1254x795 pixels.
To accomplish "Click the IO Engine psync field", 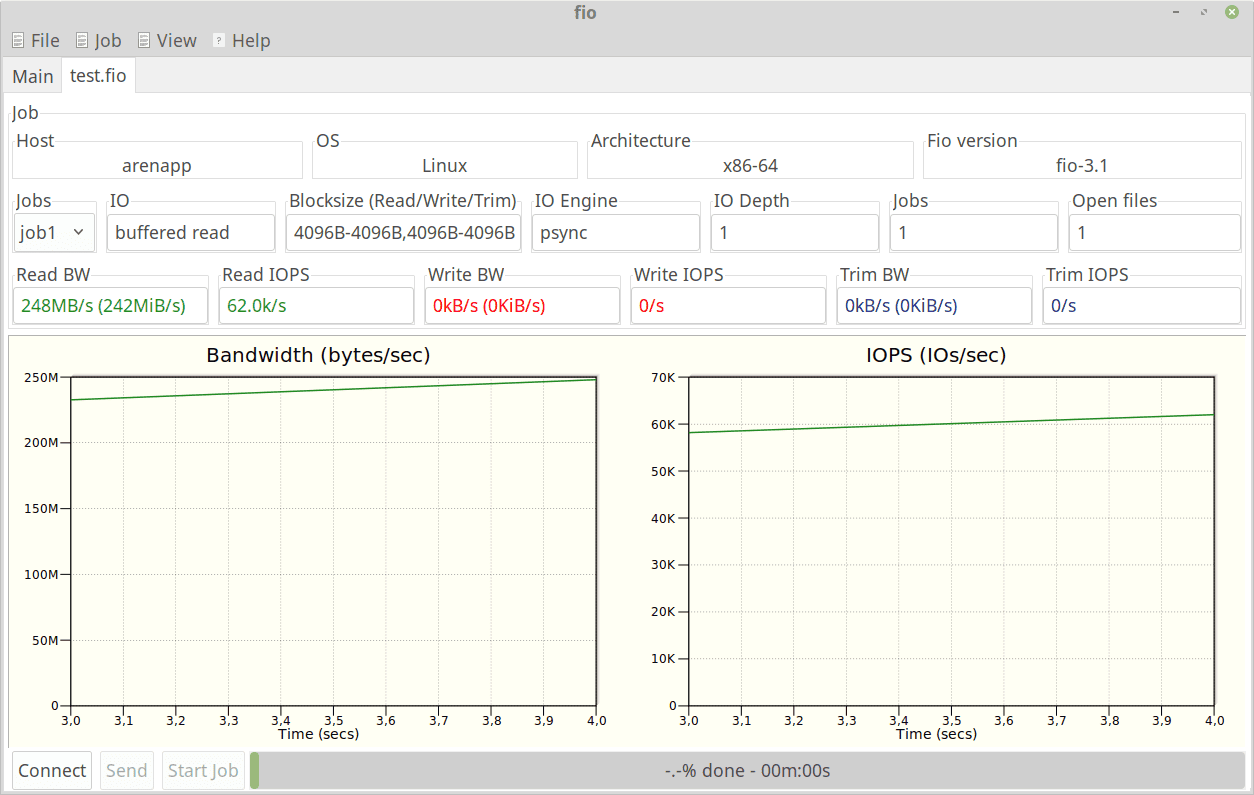I will pyautogui.click(x=615, y=233).
